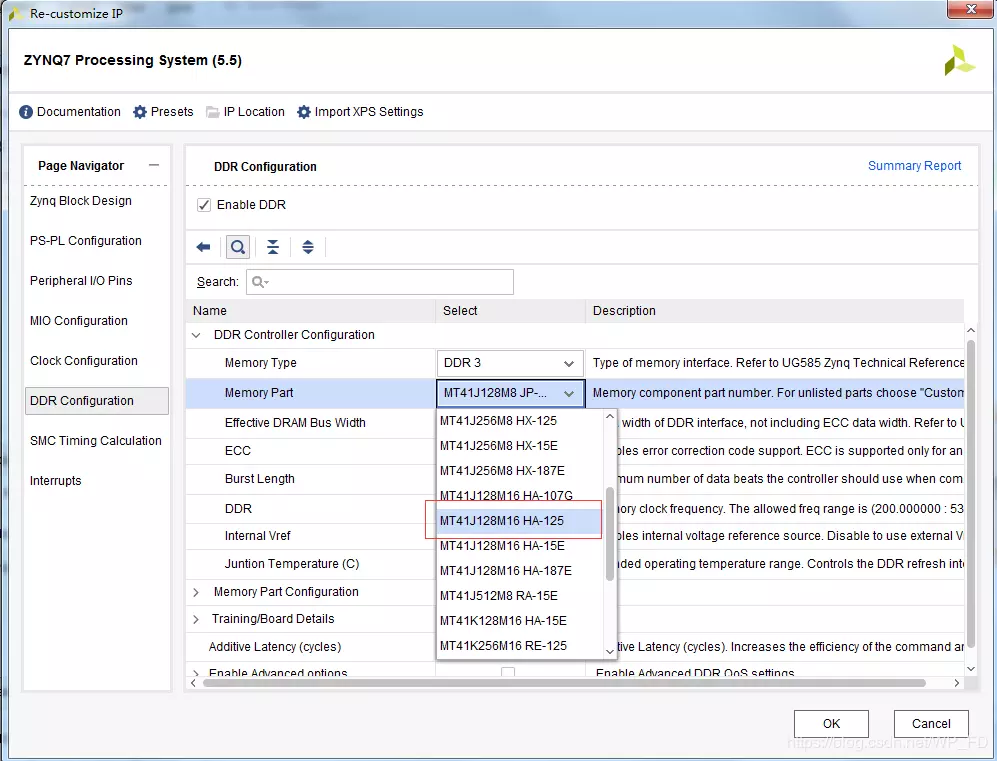Click the Select column header
Screen dimensions: 997x761
511,311
